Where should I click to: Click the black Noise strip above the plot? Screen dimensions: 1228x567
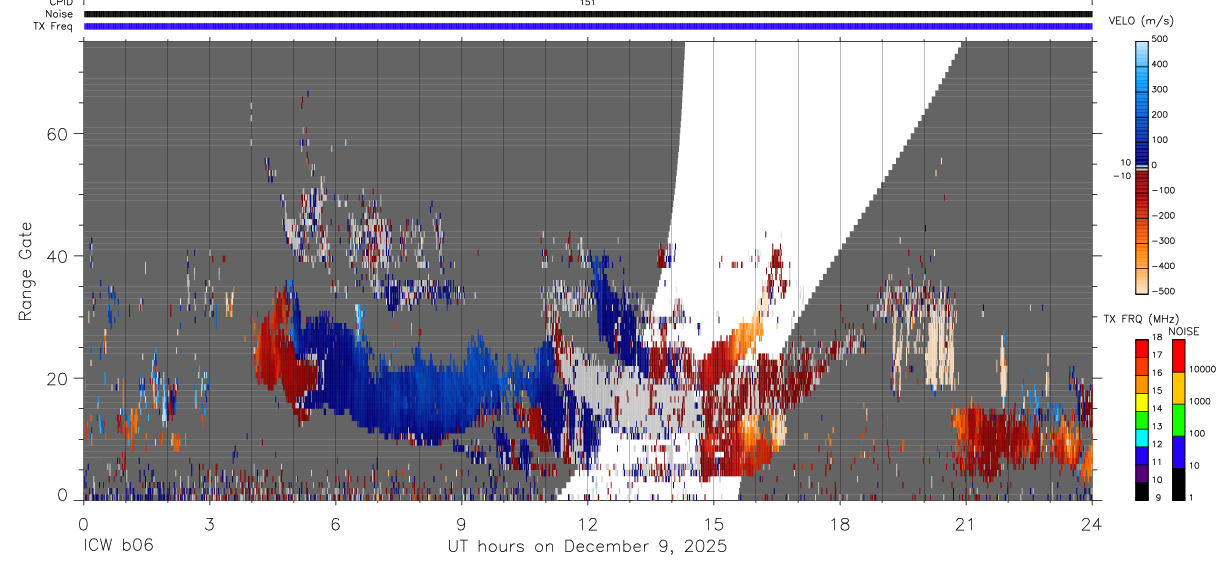pyautogui.click(x=587, y=14)
